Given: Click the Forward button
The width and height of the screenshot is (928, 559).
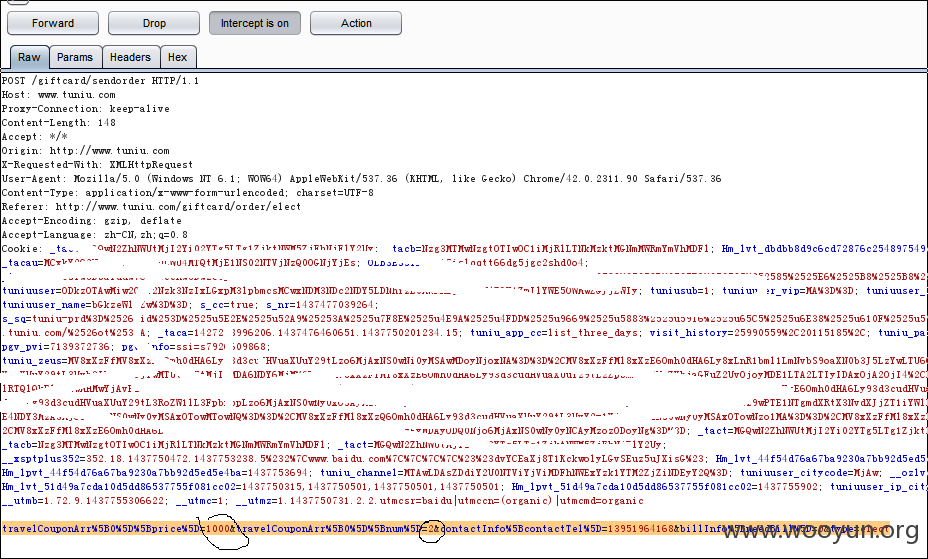Looking at the screenshot, I should tap(53, 24).
